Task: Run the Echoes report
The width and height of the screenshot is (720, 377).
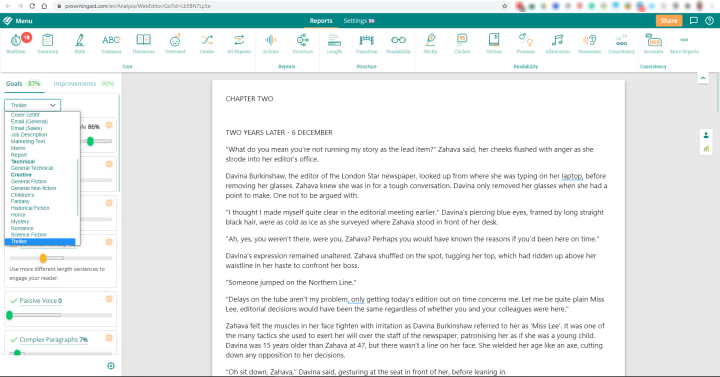Action: click(x=271, y=44)
